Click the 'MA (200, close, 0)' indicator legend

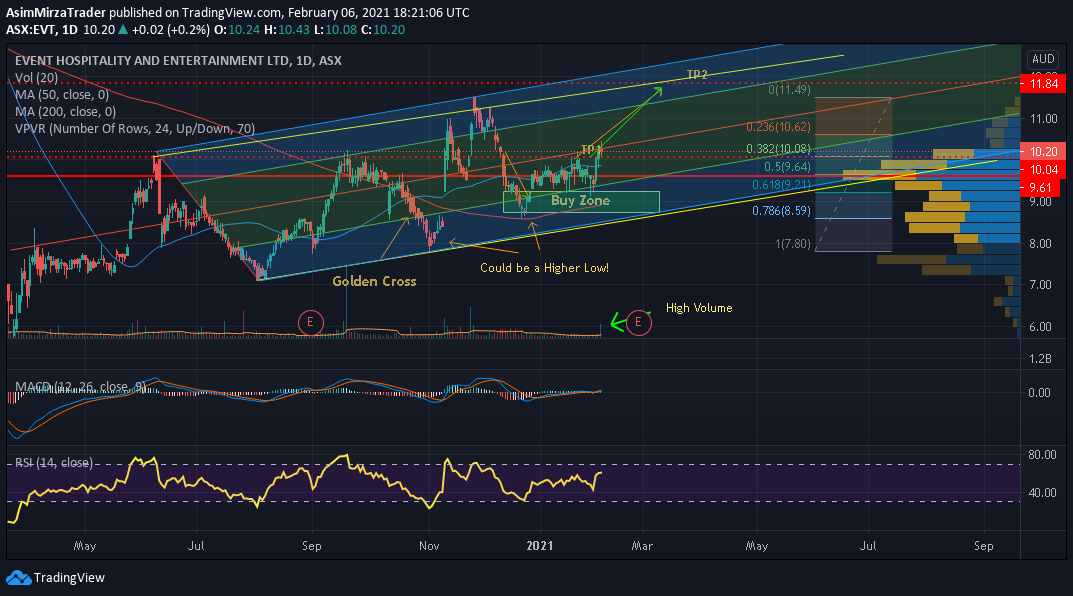pyautogui.click(x=65, y=112)
